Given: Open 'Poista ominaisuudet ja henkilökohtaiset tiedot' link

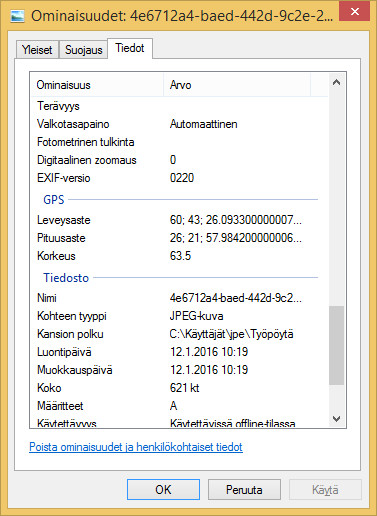Looking at the screenshot, I should [x=136, y=447].
